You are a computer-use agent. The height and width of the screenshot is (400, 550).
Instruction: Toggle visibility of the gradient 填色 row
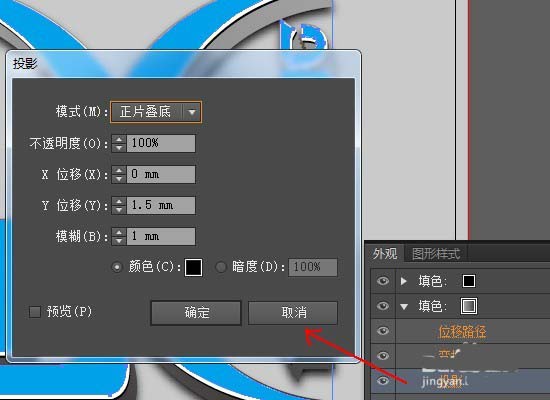pyautogui.click(x=383, y=306)
